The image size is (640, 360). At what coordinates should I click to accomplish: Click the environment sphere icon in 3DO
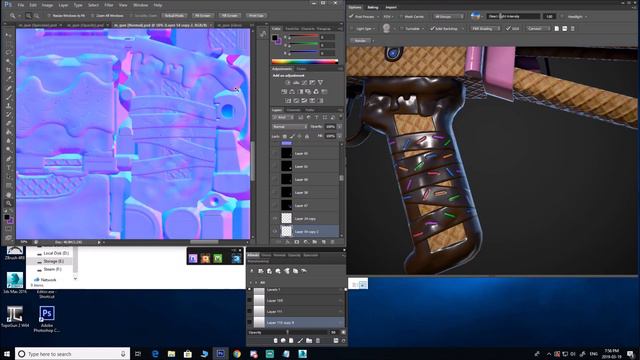(x=475, y=16)
